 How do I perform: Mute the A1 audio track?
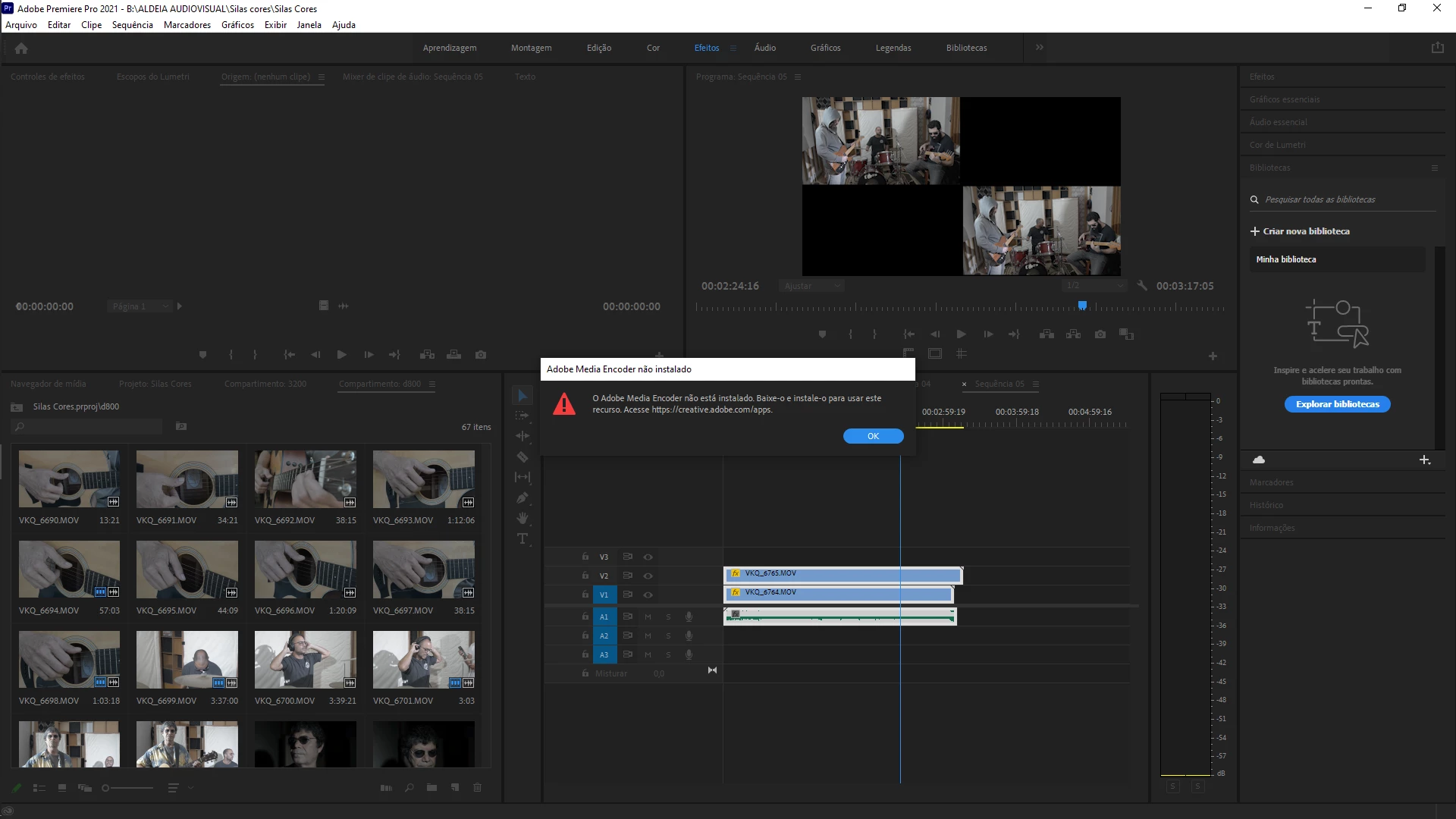tap(648, 617)
